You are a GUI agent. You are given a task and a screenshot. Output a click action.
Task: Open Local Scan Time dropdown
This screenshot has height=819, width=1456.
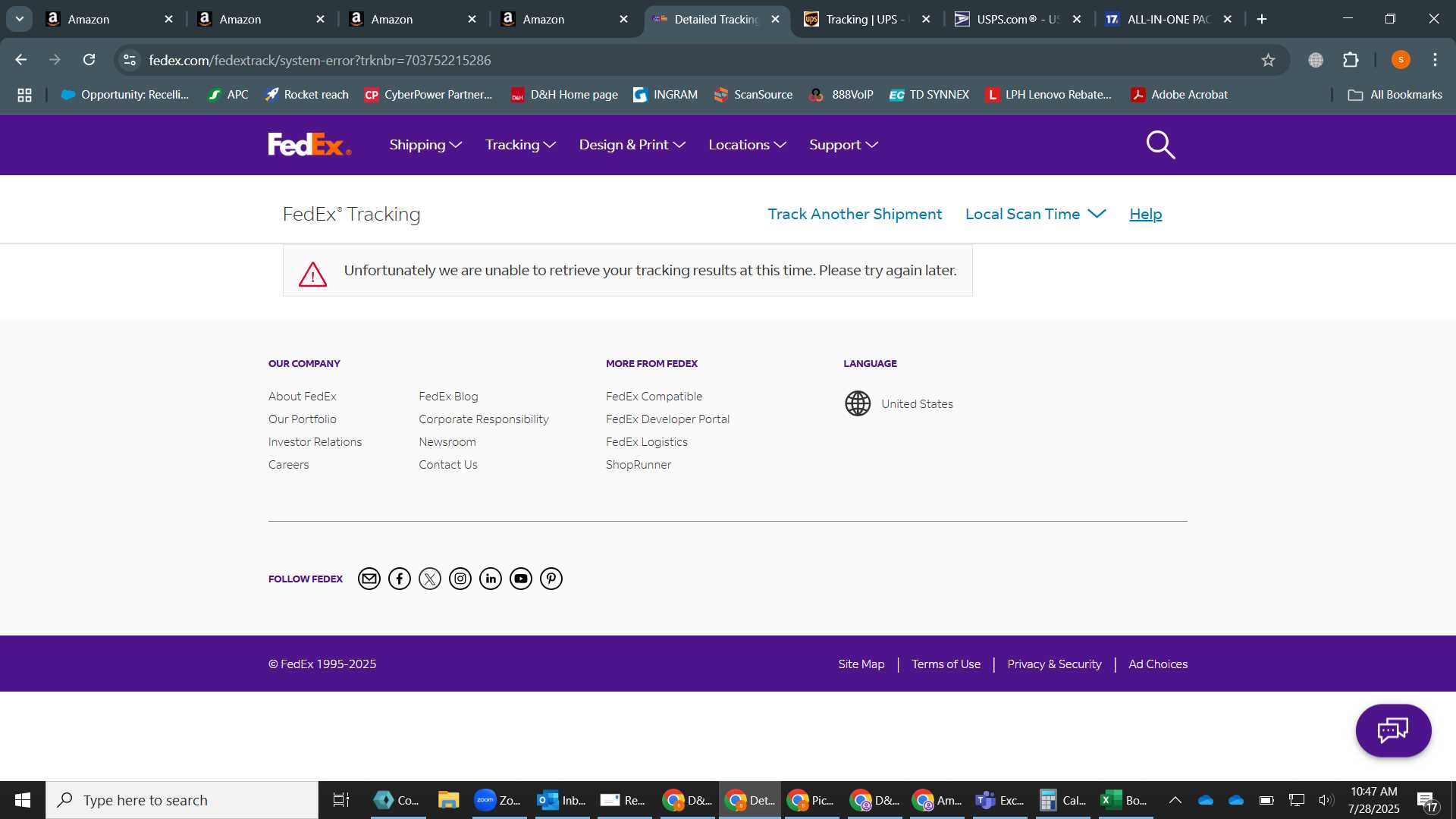pyautogui.click(x=1035, y=214)
